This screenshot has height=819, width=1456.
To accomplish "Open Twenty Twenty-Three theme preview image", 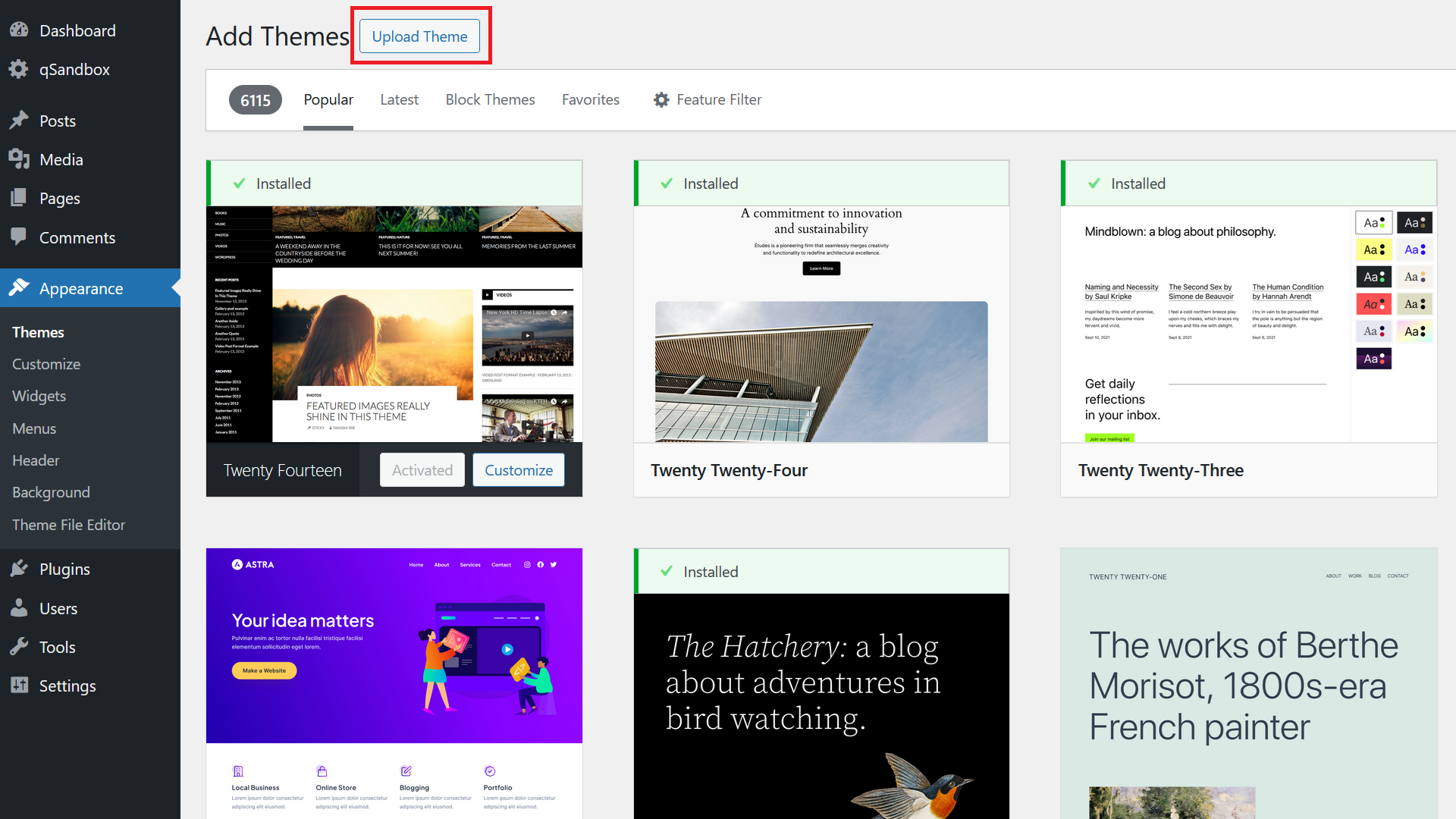I will (x=1249, y=324).
